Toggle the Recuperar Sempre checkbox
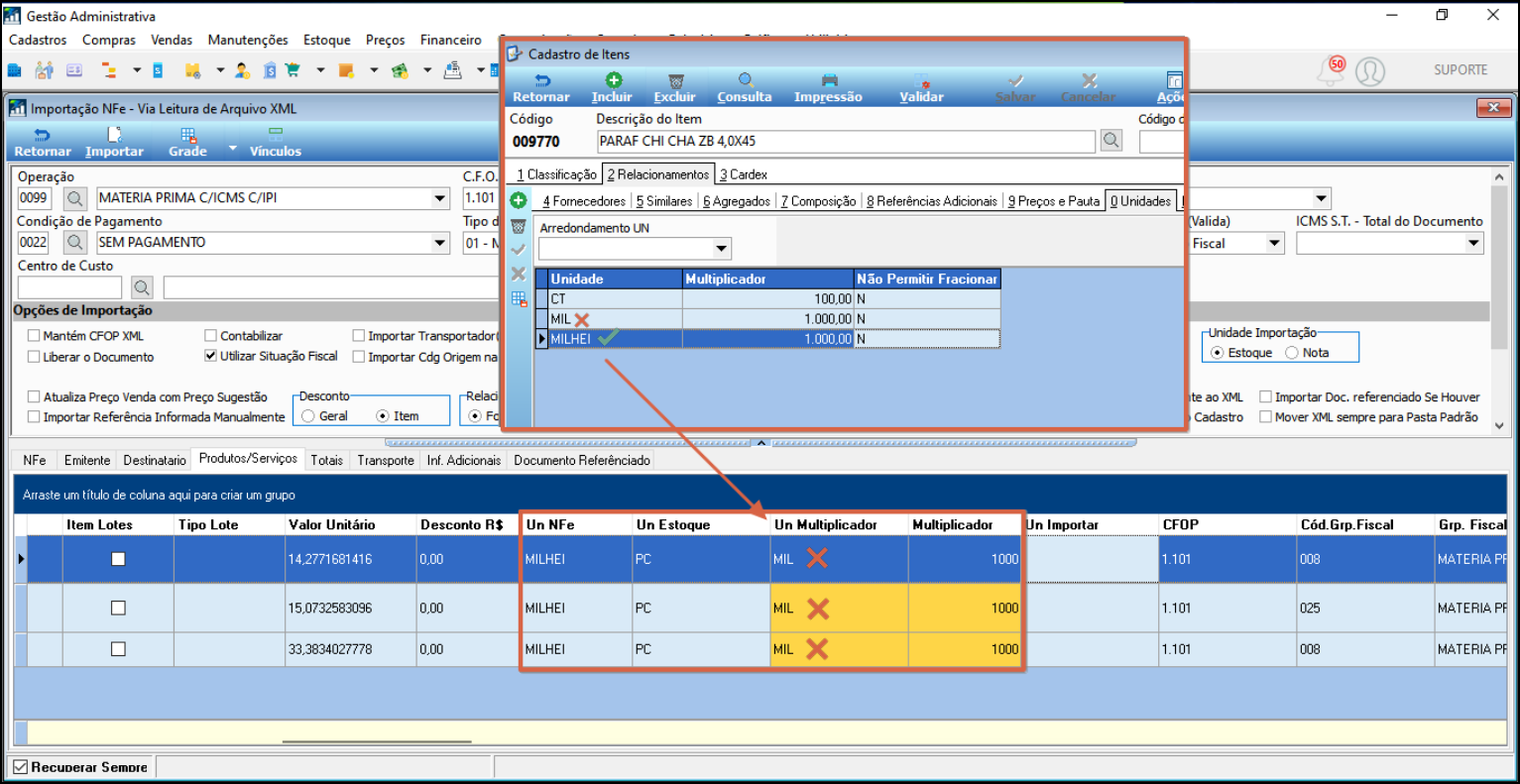This screenshot has height=784, width=1520. pyautogui.click(x=20, y=767)
